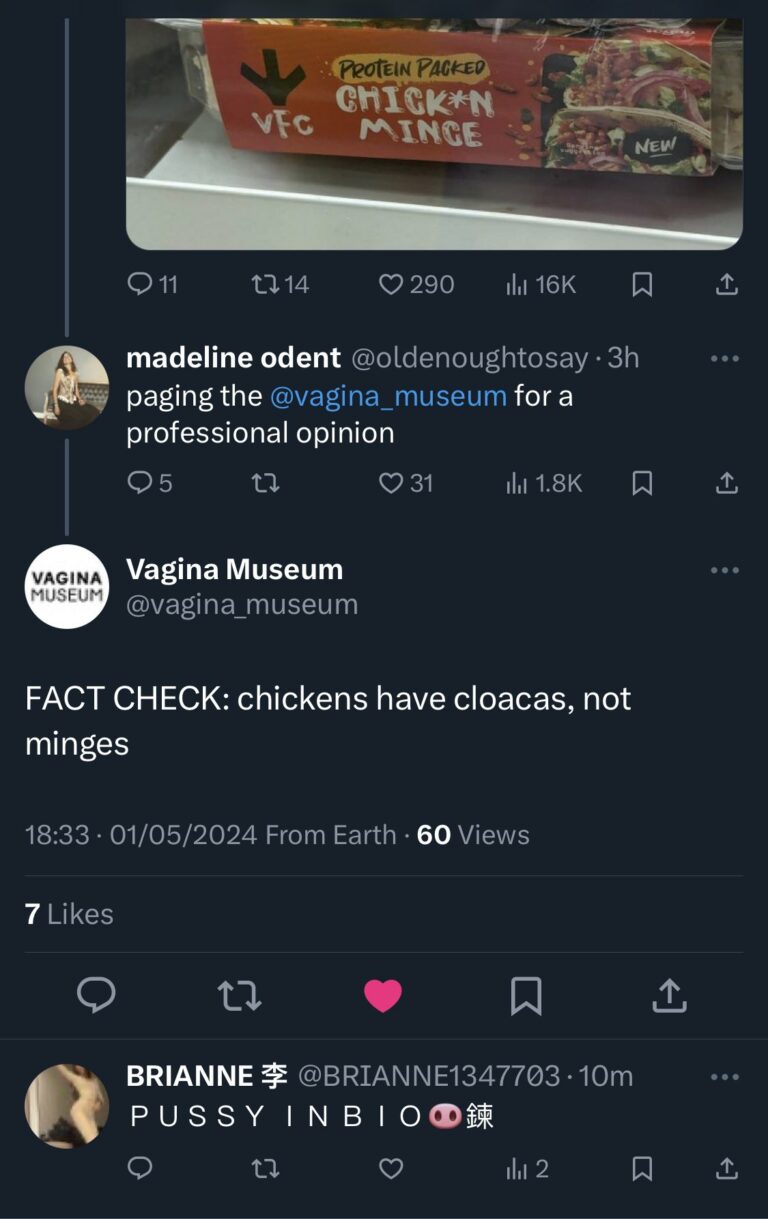Open the Vagina Museum profile avatar

click(x=66, y=587)
